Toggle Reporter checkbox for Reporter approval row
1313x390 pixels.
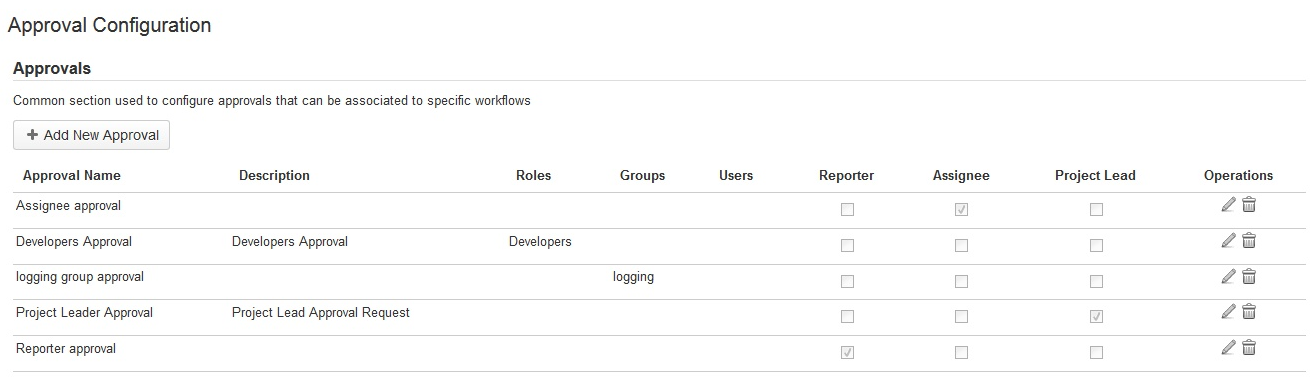(847, 353)
